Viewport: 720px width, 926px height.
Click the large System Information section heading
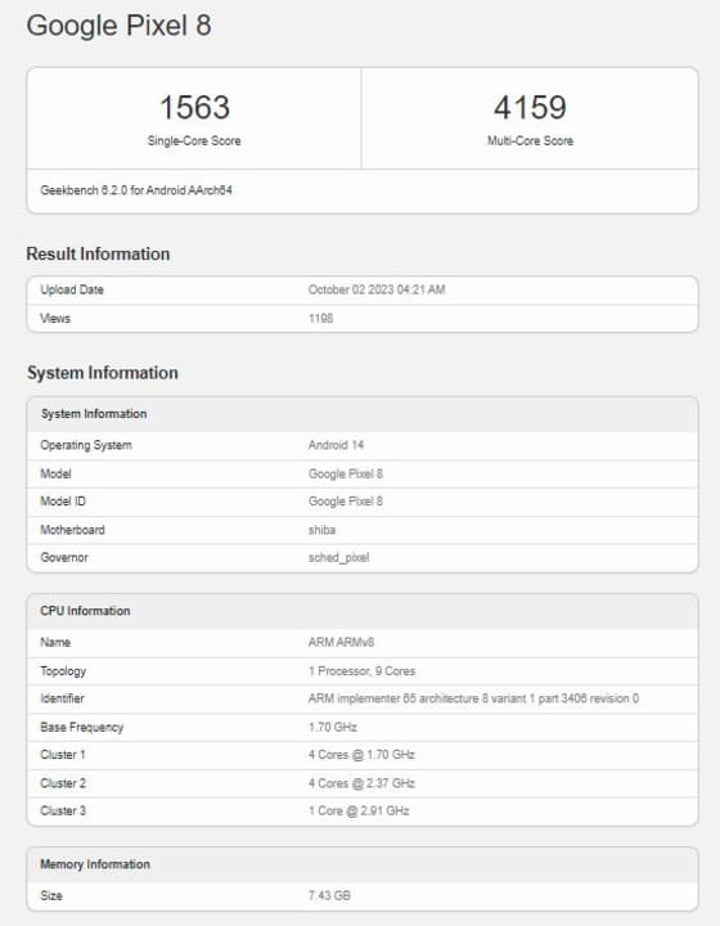pos(102,373)
